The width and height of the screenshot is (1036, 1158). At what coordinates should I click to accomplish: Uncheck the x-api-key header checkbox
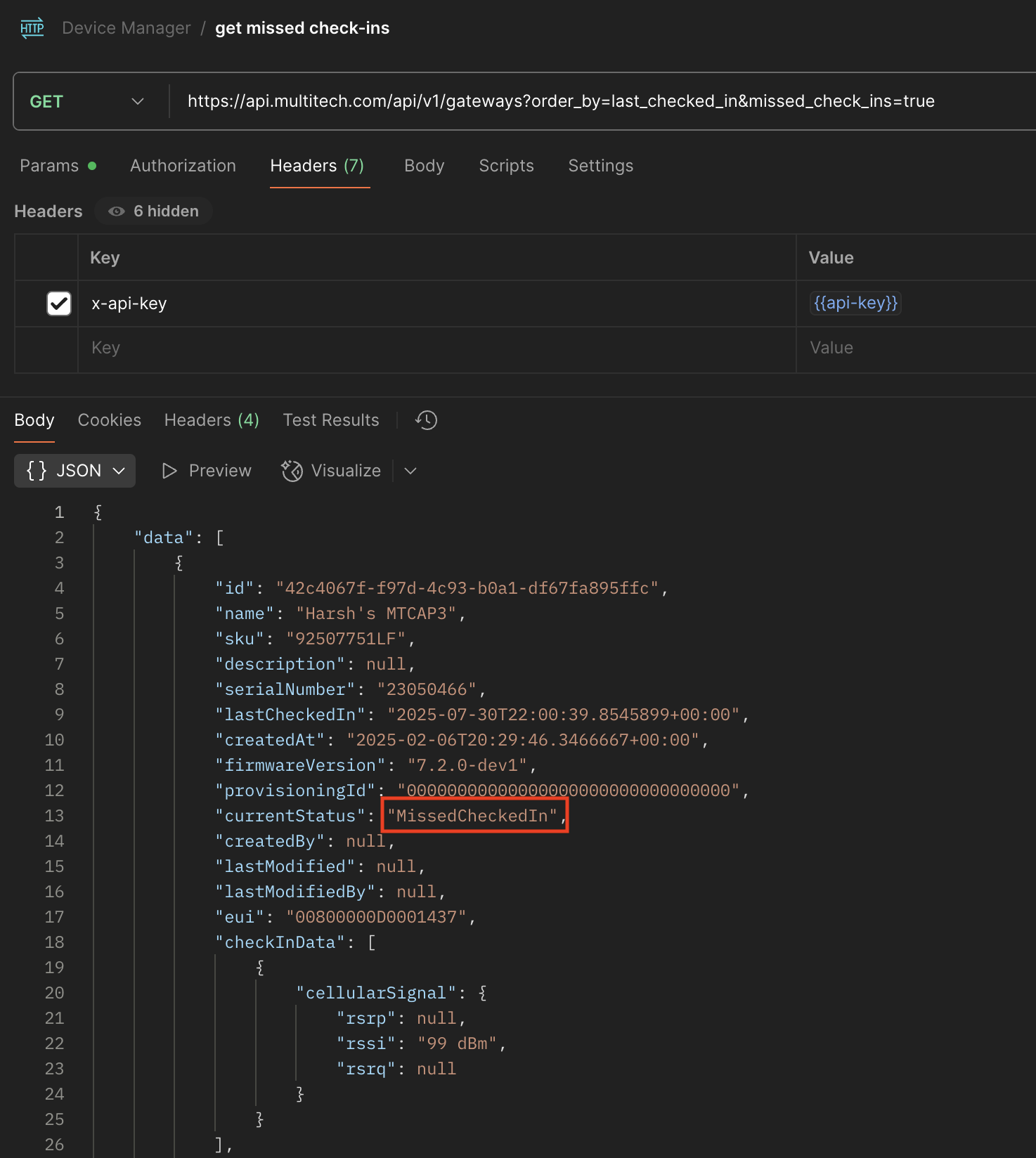(x=58, y=304)
